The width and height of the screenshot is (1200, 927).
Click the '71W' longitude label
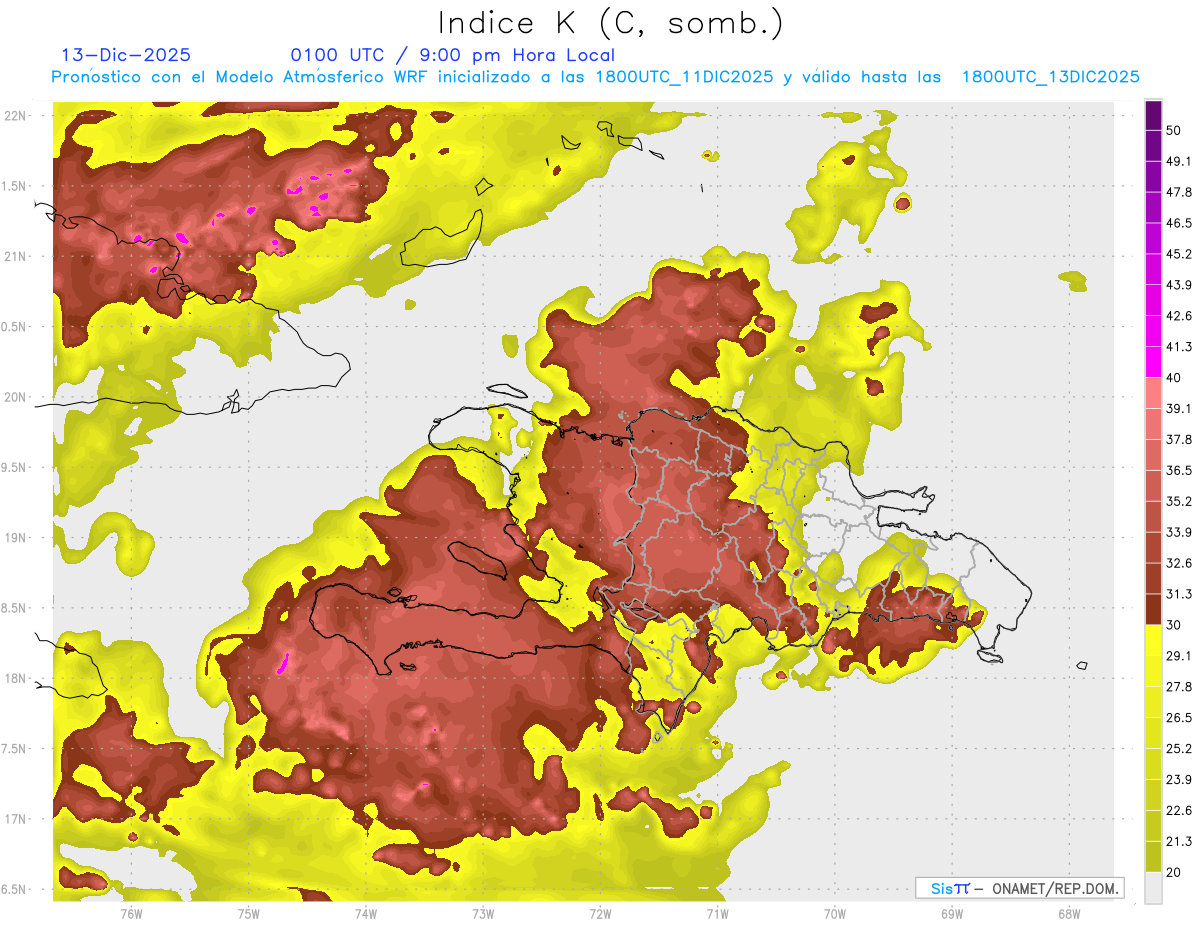[717, 914]
